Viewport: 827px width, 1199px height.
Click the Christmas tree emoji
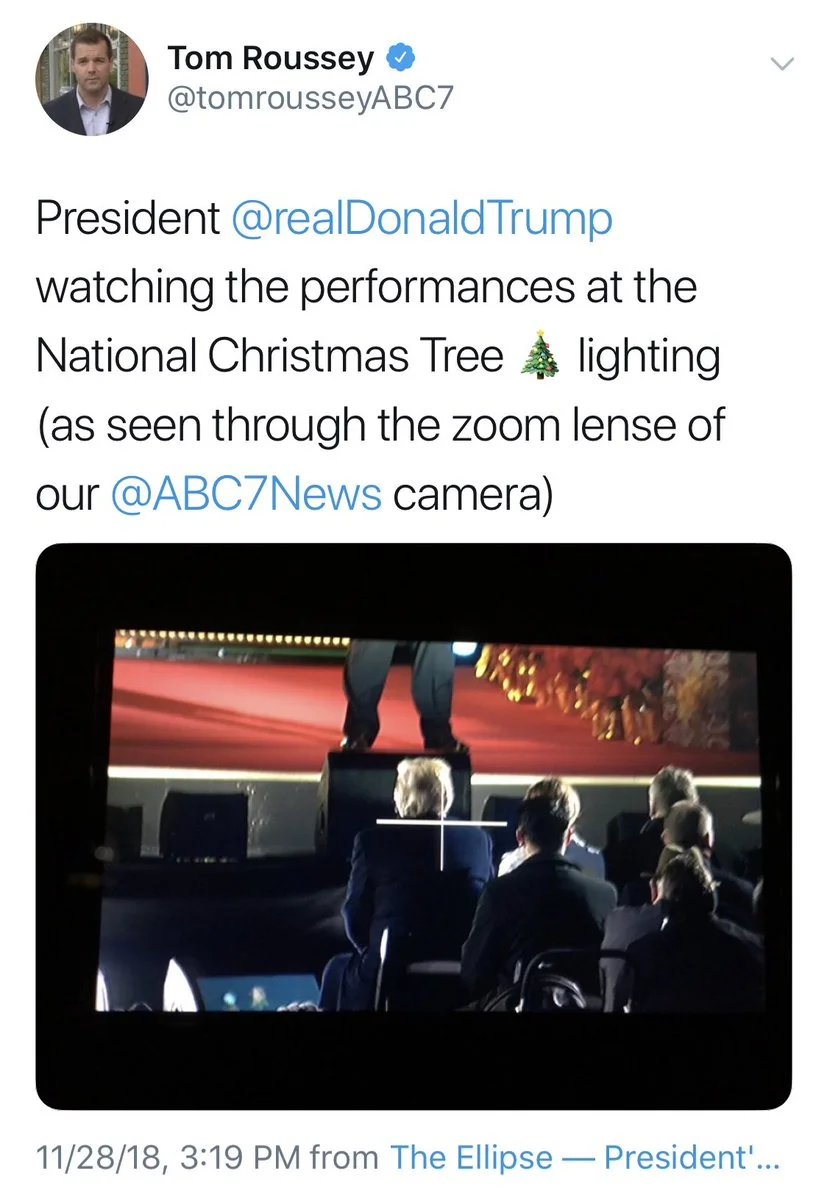point(540,356)
